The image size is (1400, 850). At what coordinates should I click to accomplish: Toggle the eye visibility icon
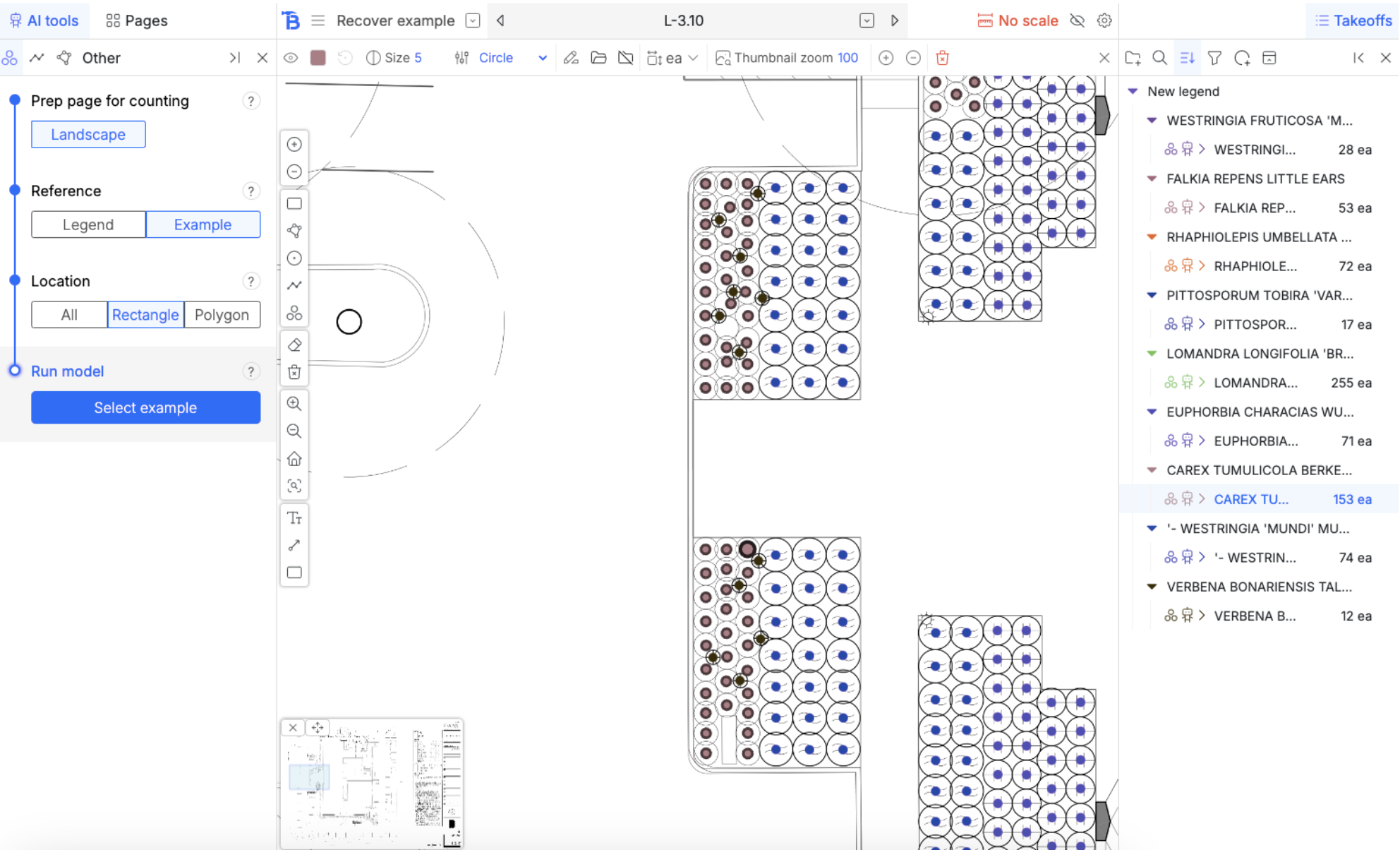(291, 58)
